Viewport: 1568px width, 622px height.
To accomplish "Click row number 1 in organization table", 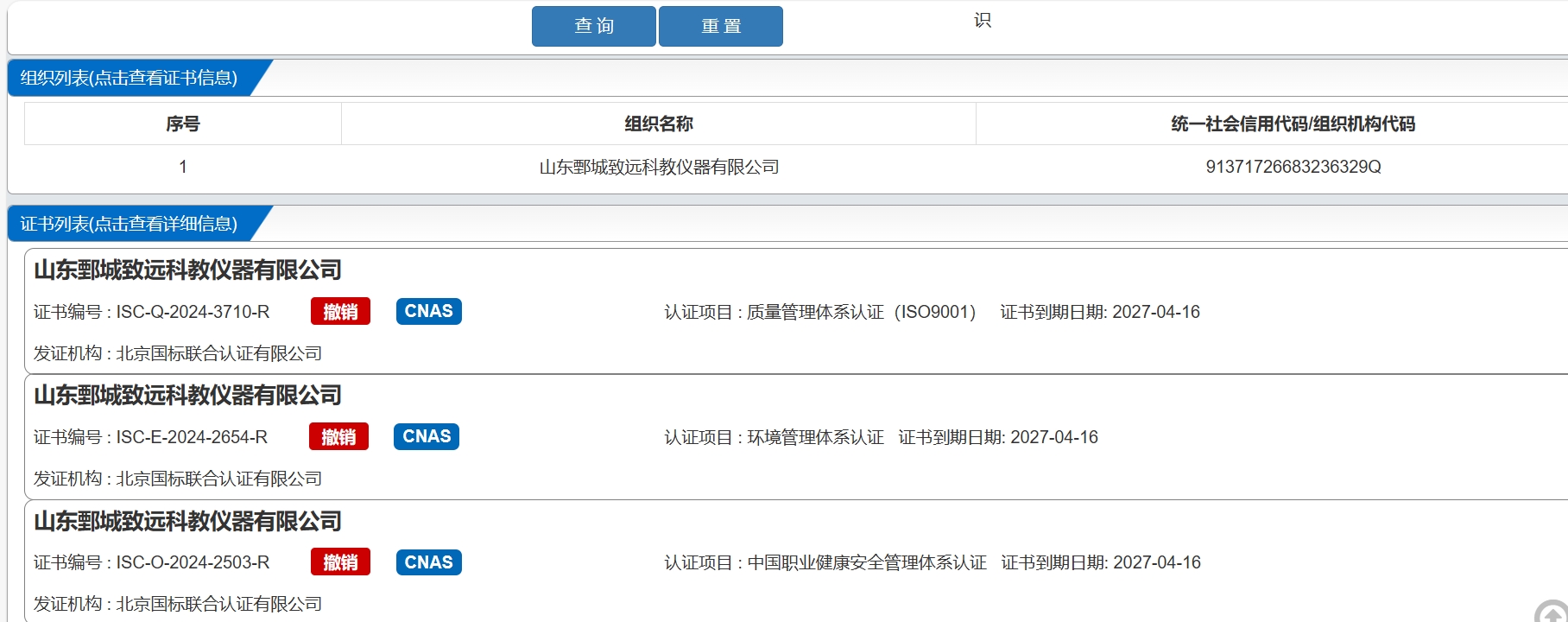I will tap(183, 167).
